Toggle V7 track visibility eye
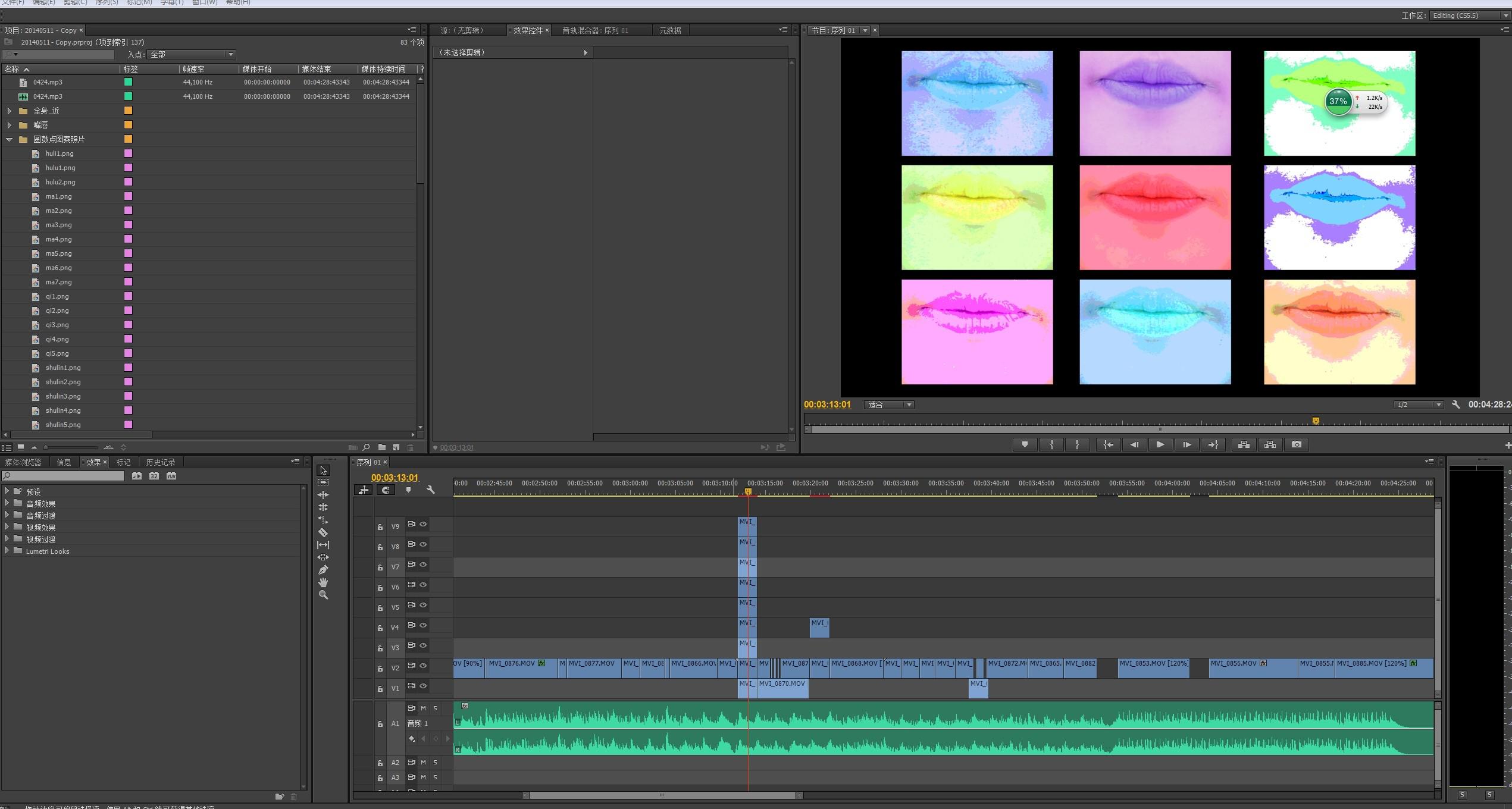Image resolution: width=1512 pixels, height=809 pixels. coord(423,565)
